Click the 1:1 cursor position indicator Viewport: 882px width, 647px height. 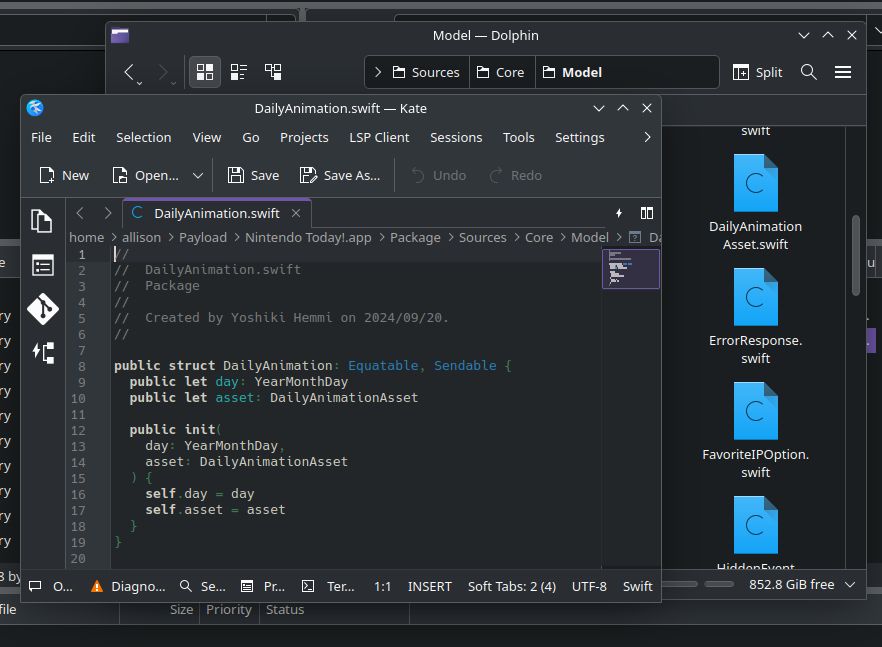click(382, 587)
